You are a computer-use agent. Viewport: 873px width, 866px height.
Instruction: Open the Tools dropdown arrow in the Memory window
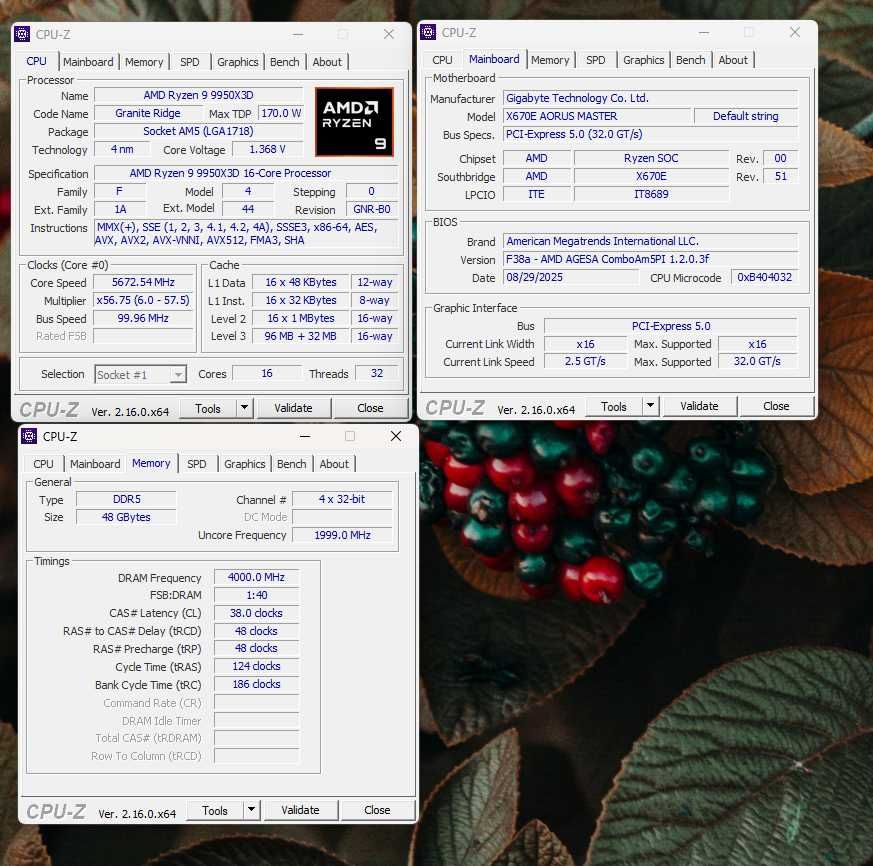pos(252,809)
